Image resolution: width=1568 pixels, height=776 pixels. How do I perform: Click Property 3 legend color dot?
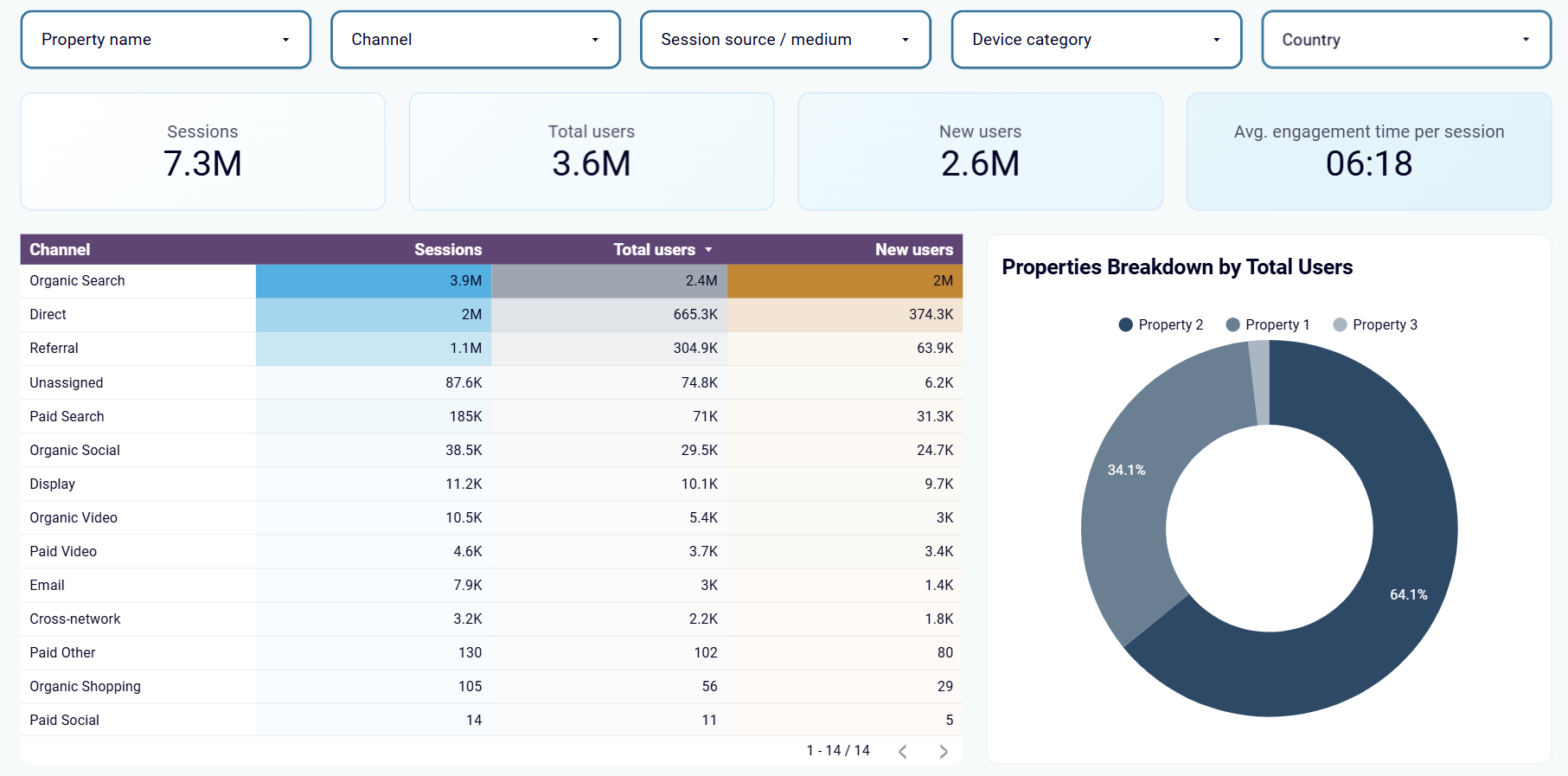point(1340,325)
